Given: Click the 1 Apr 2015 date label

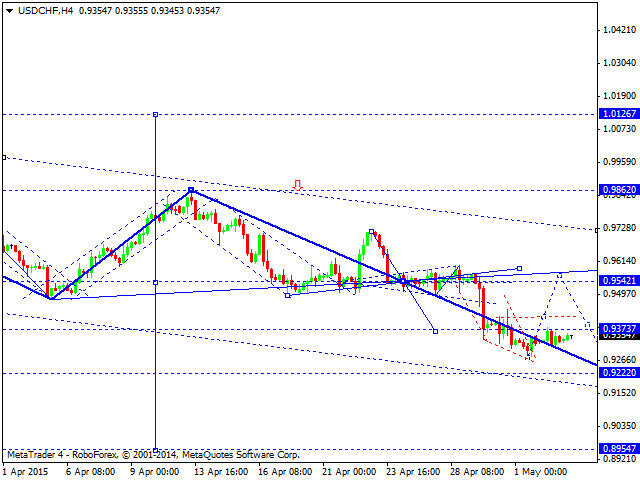Looking at the screenshot, I should click(27, 472).
